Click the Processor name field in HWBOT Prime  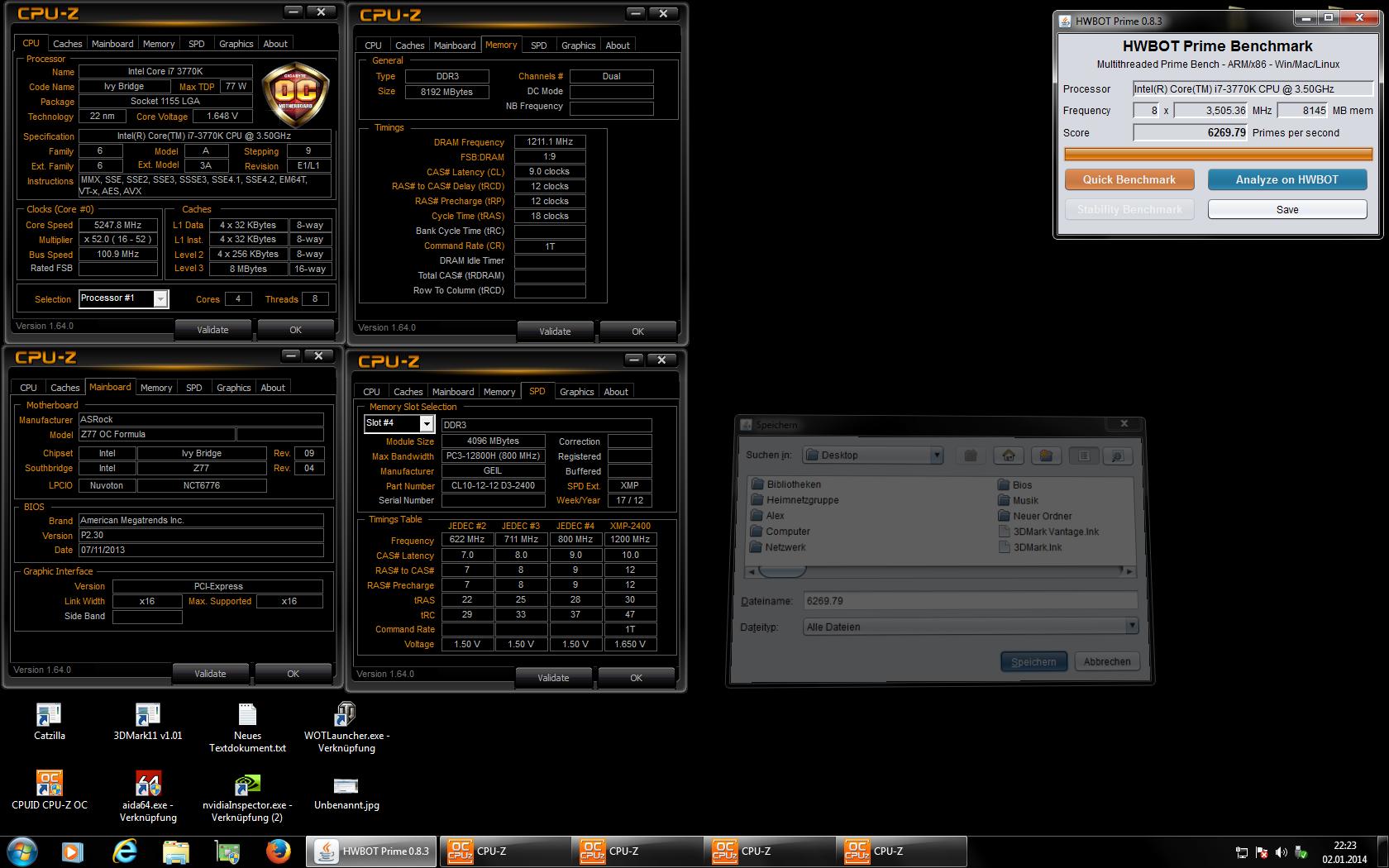(x=1253, y=88)
